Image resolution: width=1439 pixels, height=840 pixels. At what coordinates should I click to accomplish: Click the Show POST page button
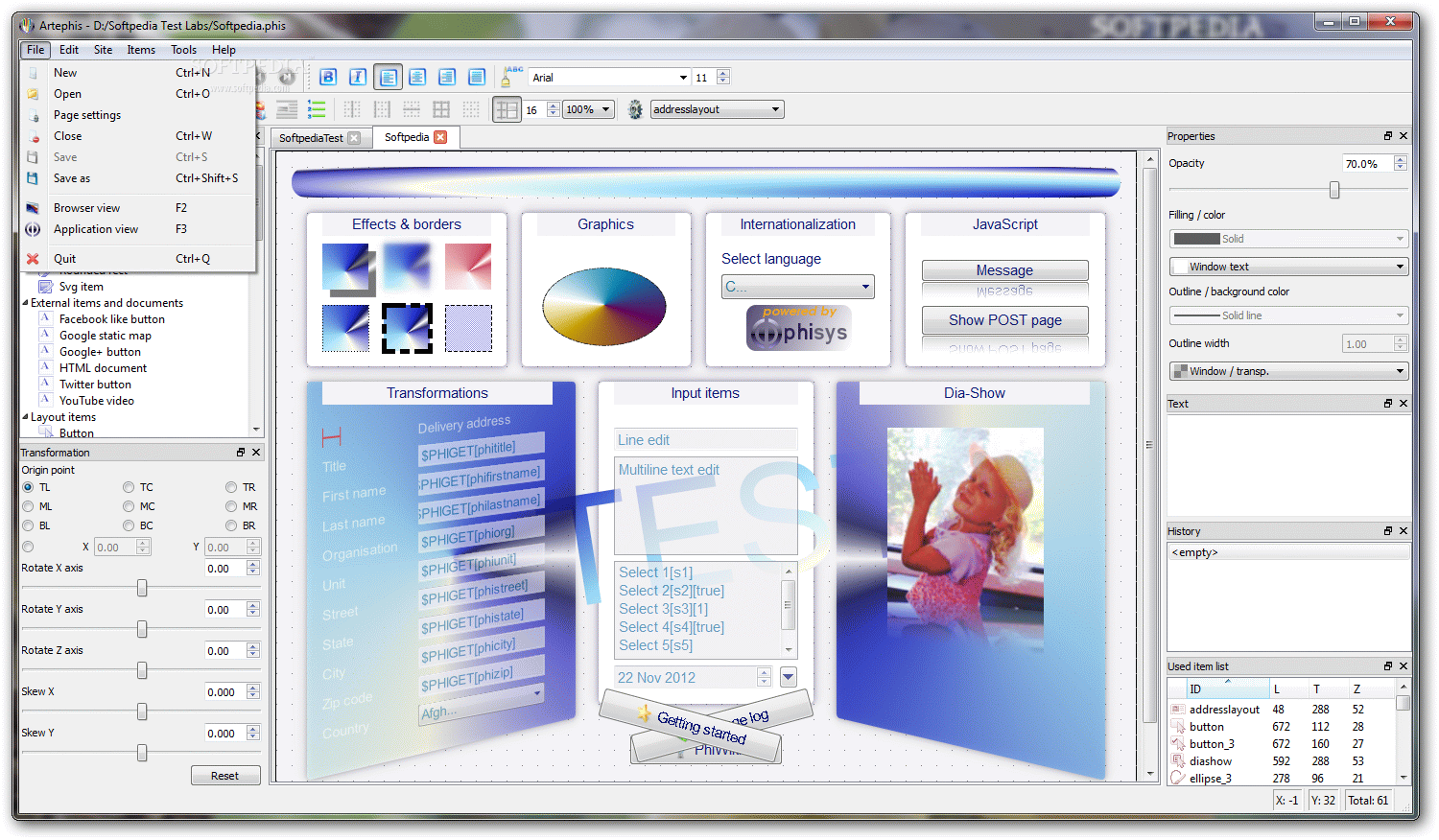click(1004, 320)
